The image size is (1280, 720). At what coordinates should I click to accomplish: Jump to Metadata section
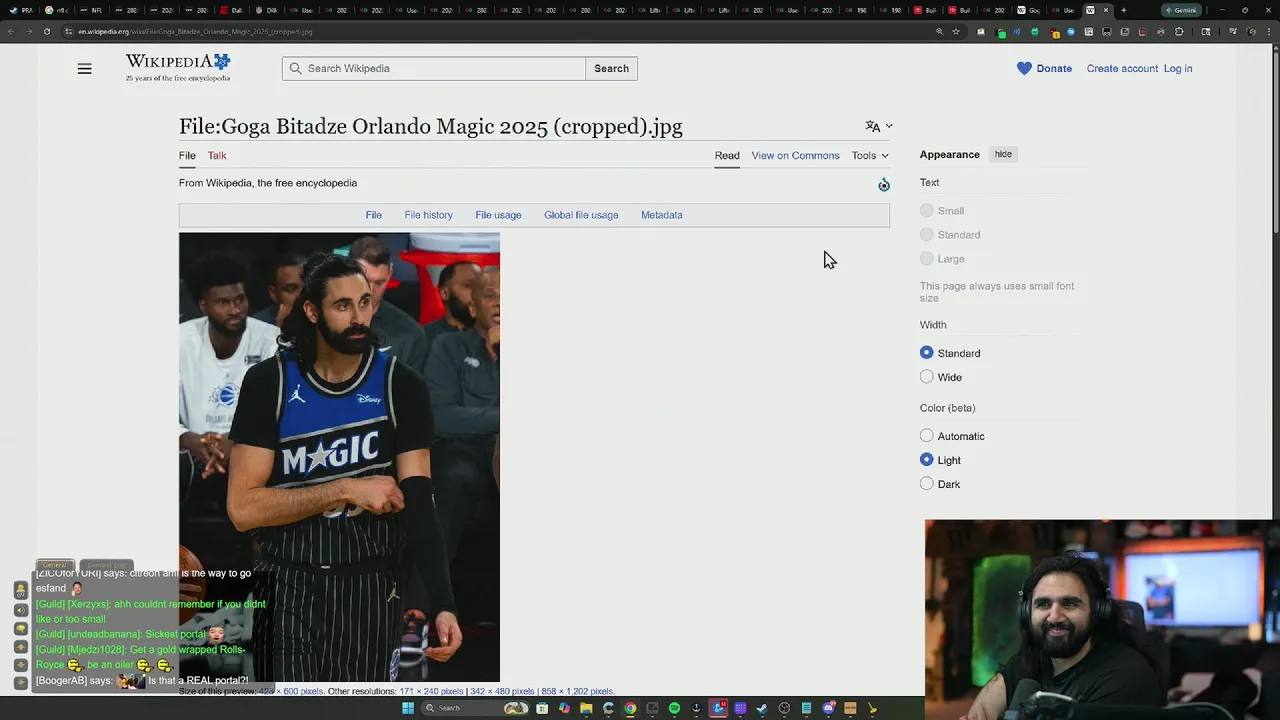pos(661,215)
